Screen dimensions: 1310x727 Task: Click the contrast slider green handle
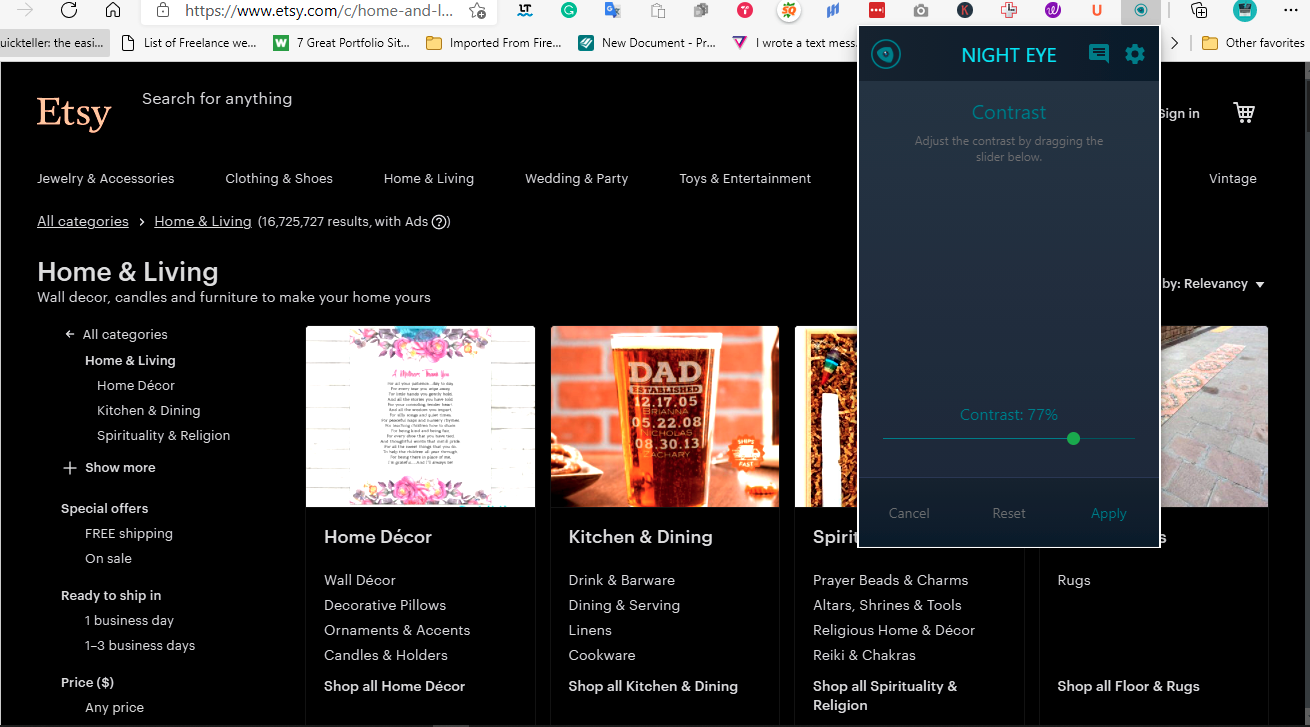pyautogui.click(x=1074, y=438)
